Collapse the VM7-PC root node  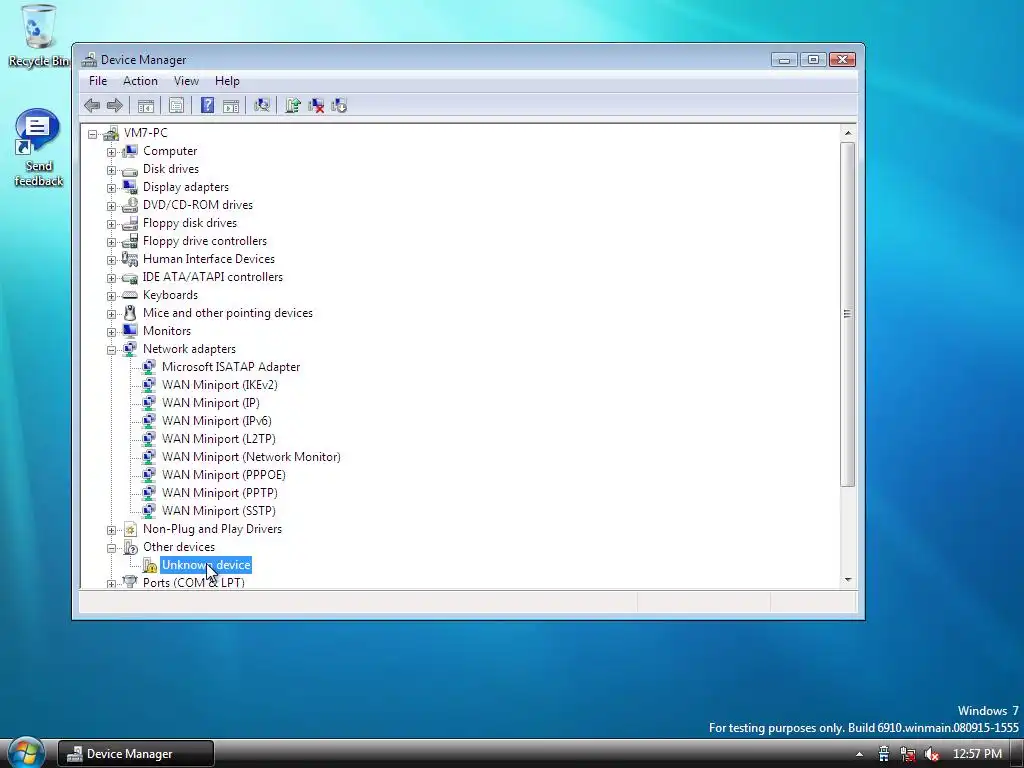93,134
